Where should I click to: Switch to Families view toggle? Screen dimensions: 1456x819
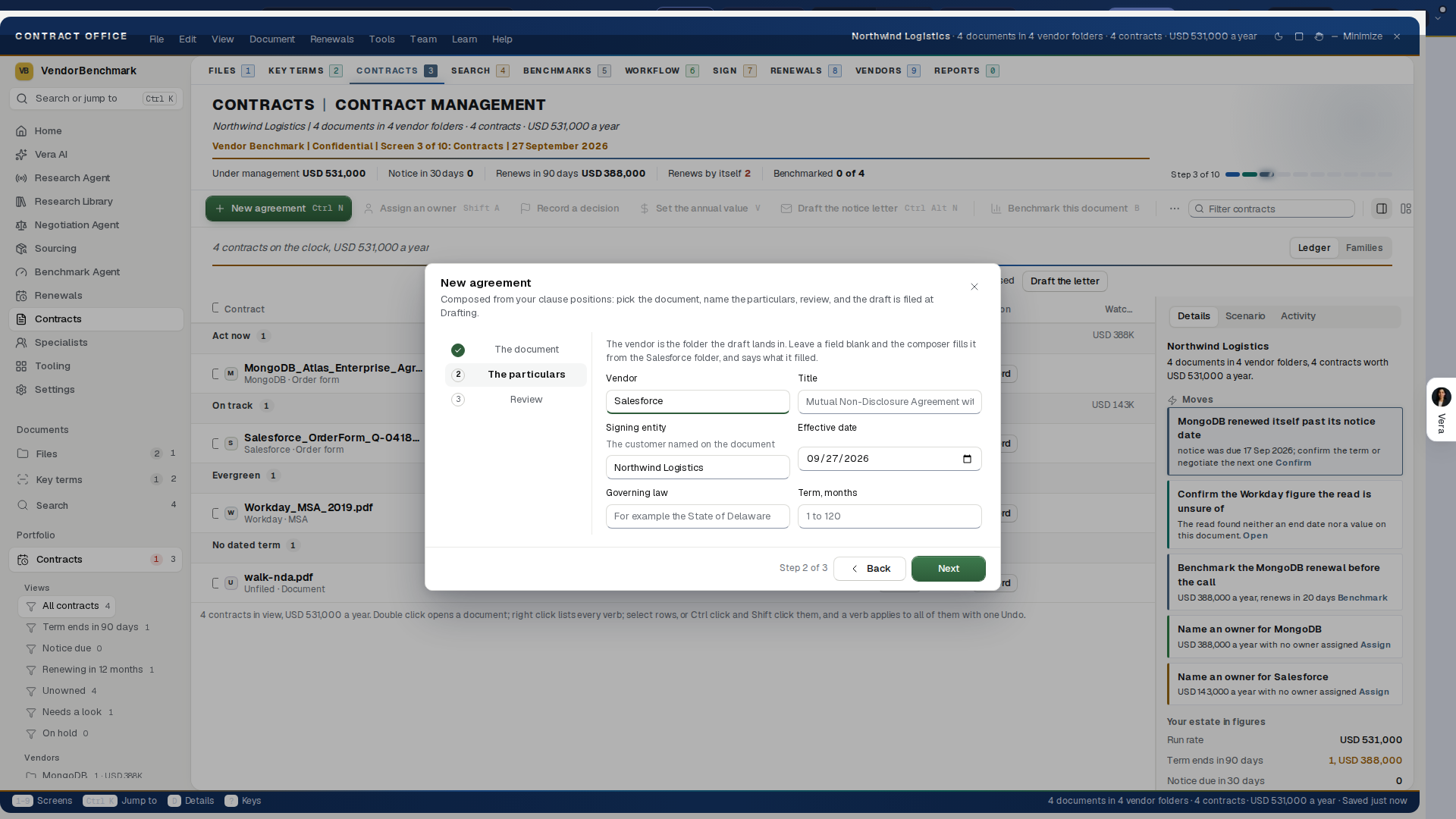point(1364,248)
